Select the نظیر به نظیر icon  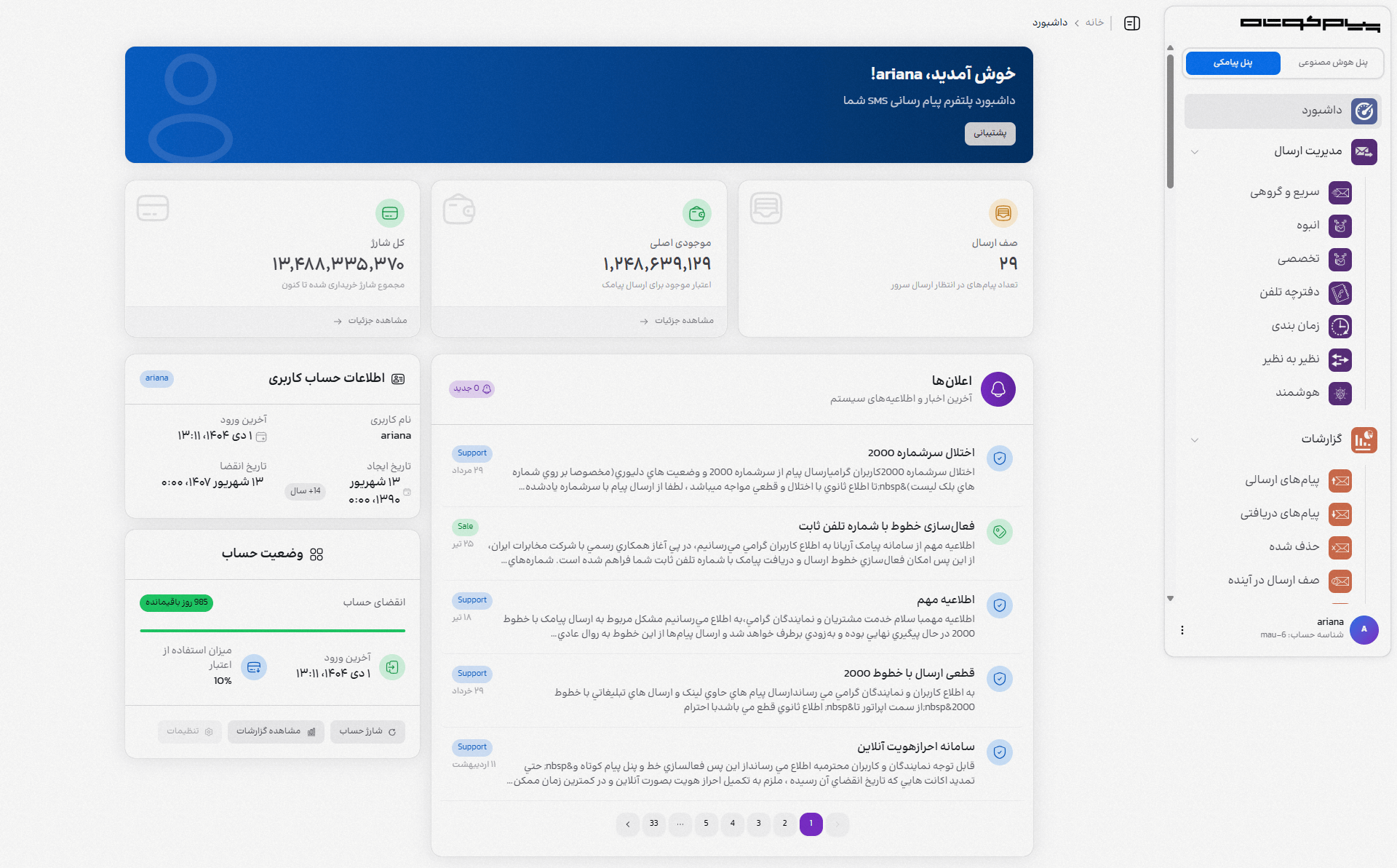[x=1341, y=360]
